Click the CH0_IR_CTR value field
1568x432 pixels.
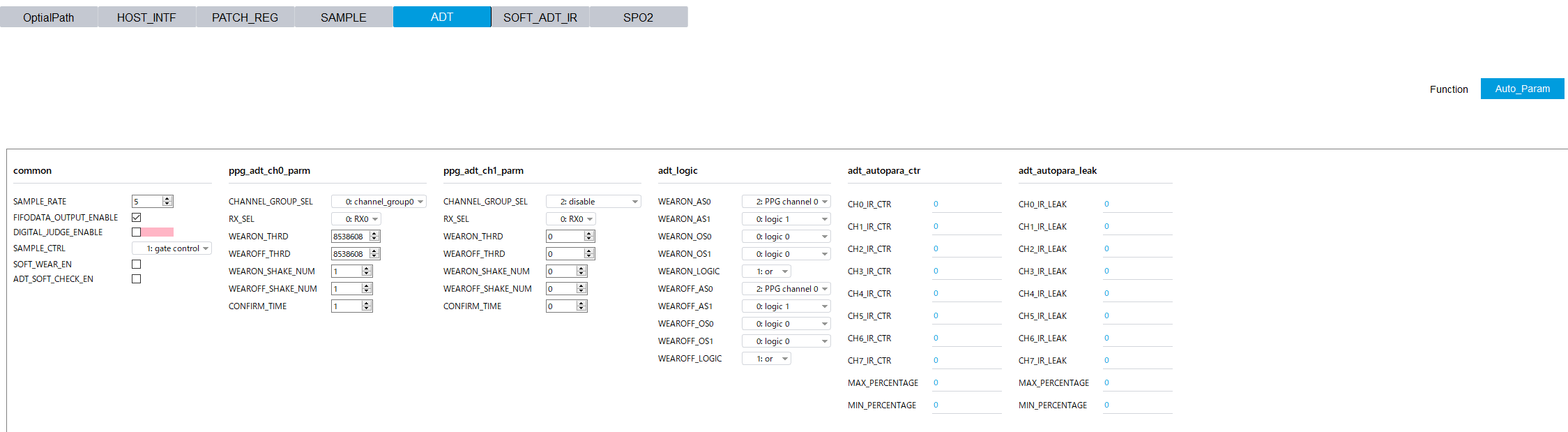pos(966,204)
